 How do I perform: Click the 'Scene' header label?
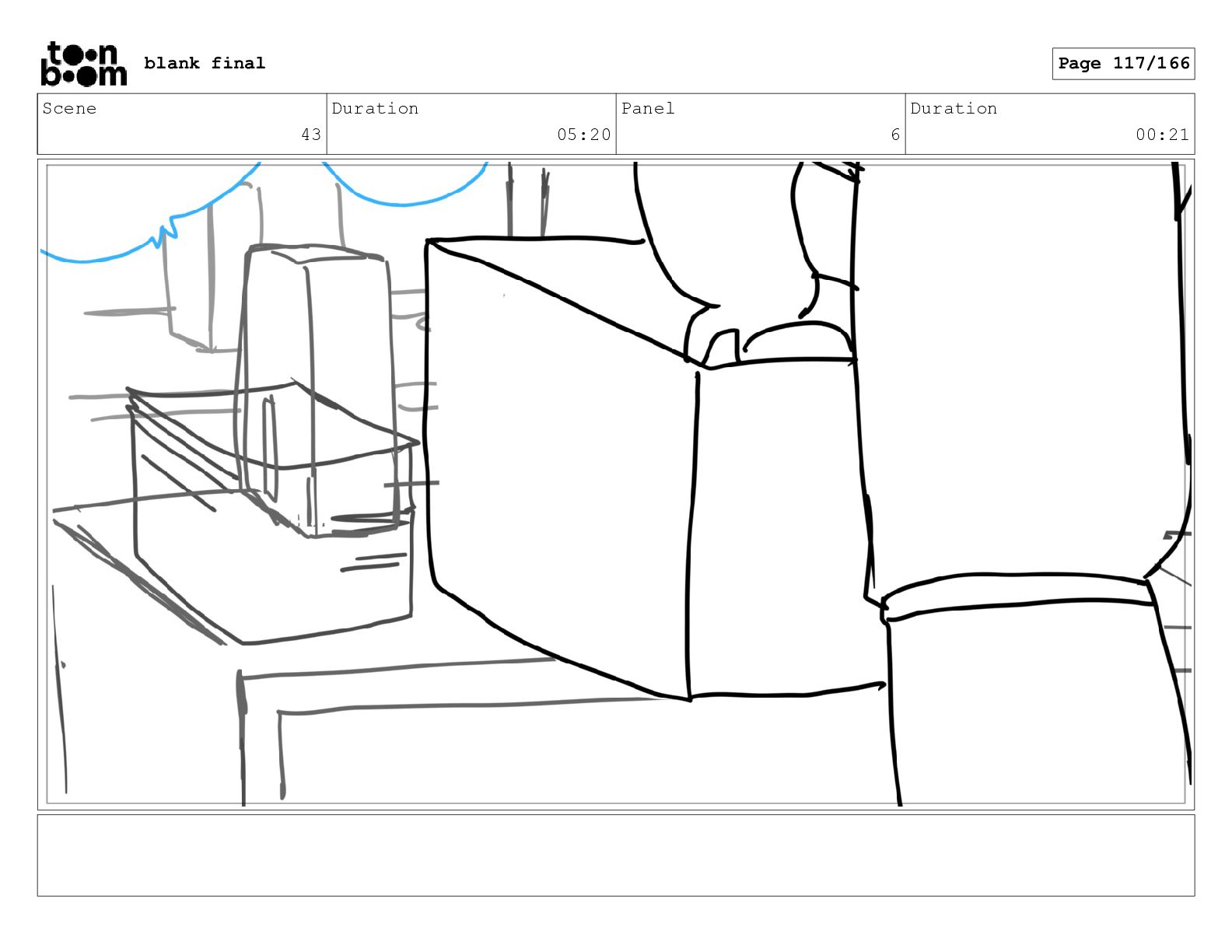point(69,108)
